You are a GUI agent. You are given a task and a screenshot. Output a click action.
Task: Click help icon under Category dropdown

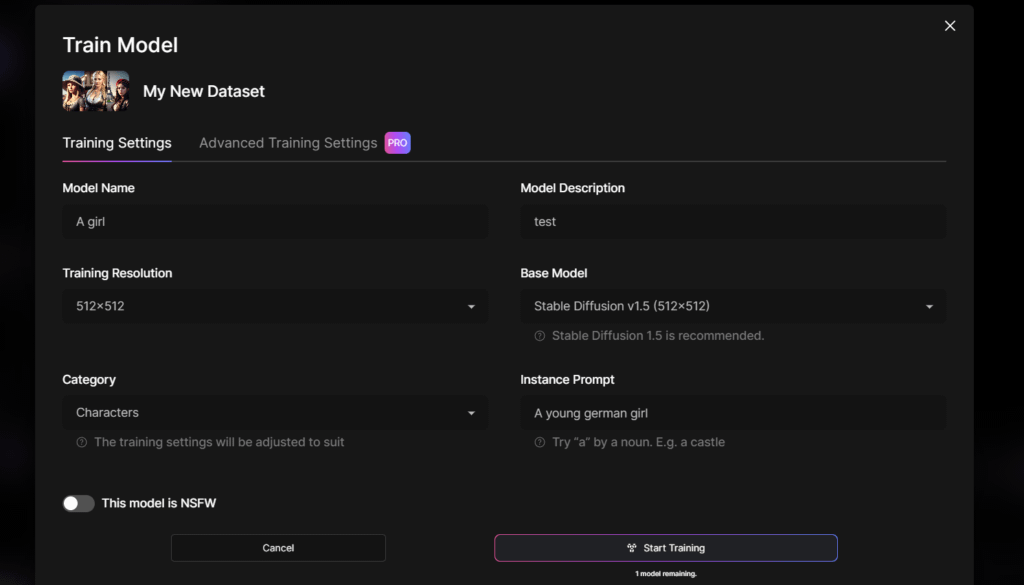pyautogui.click(x=82, y=442)
